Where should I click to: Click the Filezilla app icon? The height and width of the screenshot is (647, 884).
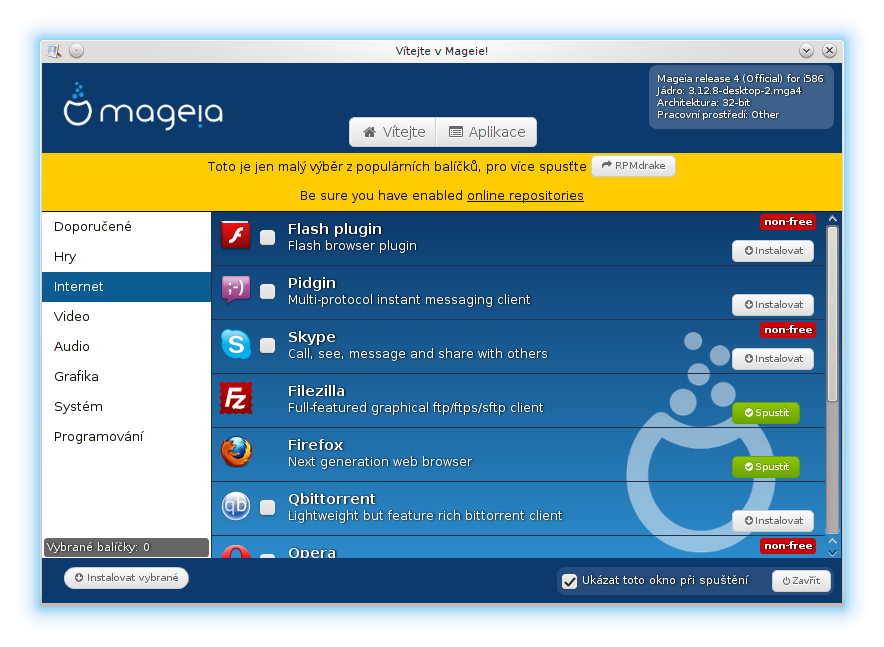(x=236, y=398)
